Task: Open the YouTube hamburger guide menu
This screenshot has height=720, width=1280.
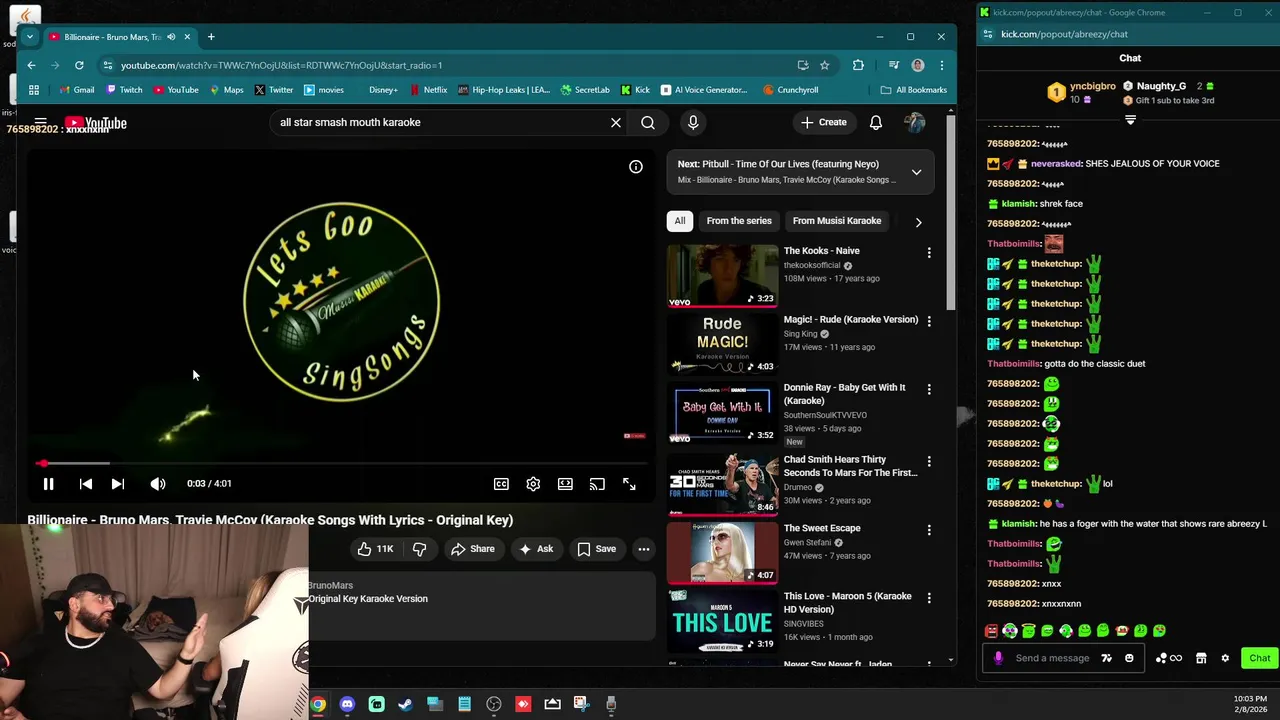Action: [41, 123]
